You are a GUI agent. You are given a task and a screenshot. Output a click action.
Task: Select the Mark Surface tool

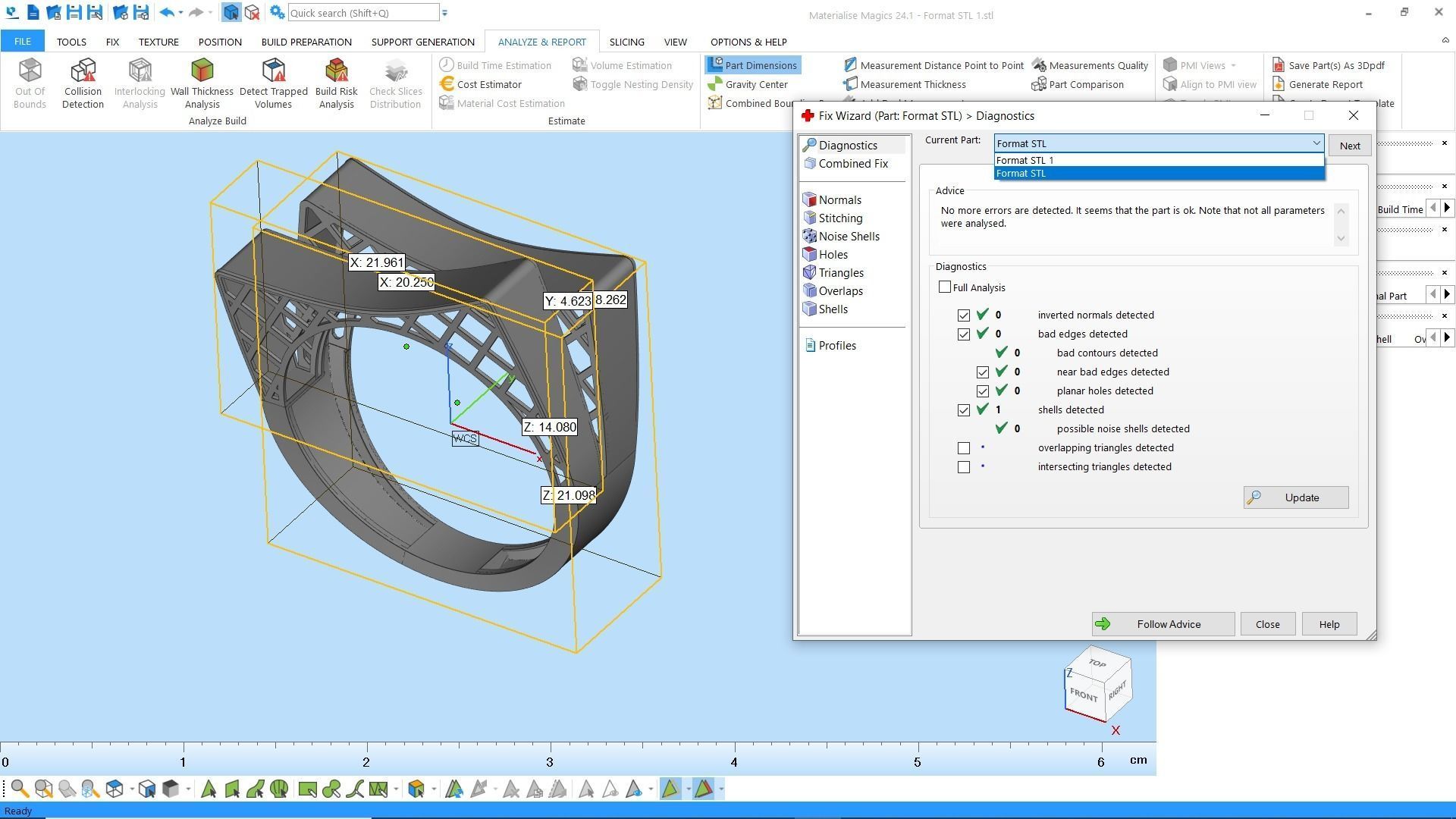coord(255,789)
